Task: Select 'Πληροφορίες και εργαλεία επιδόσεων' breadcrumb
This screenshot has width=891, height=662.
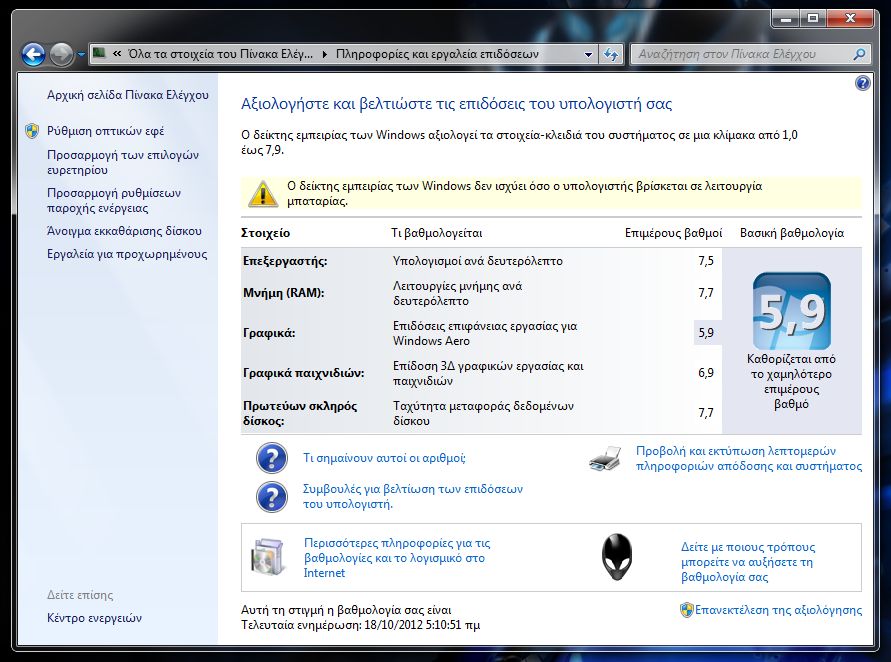Action: click(x=437, y=54)
